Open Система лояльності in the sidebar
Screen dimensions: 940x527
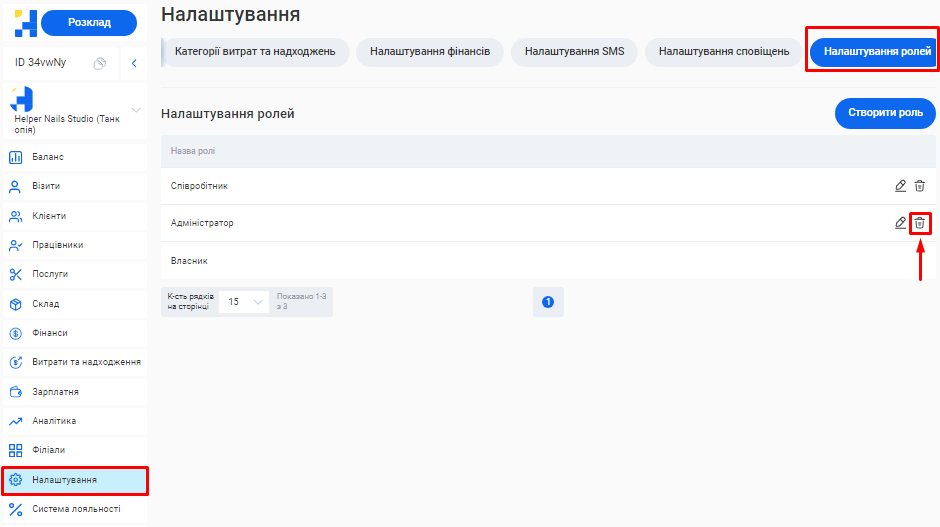click(x=76, y=509)
